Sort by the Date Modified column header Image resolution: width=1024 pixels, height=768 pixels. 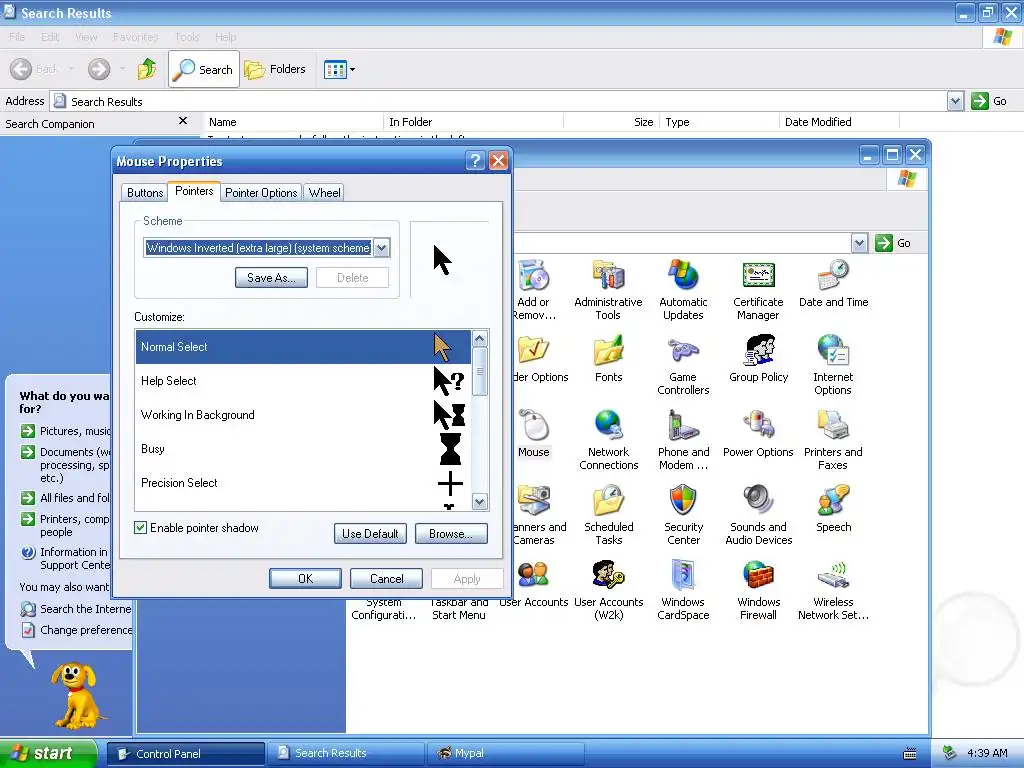(x=839, y=121)
